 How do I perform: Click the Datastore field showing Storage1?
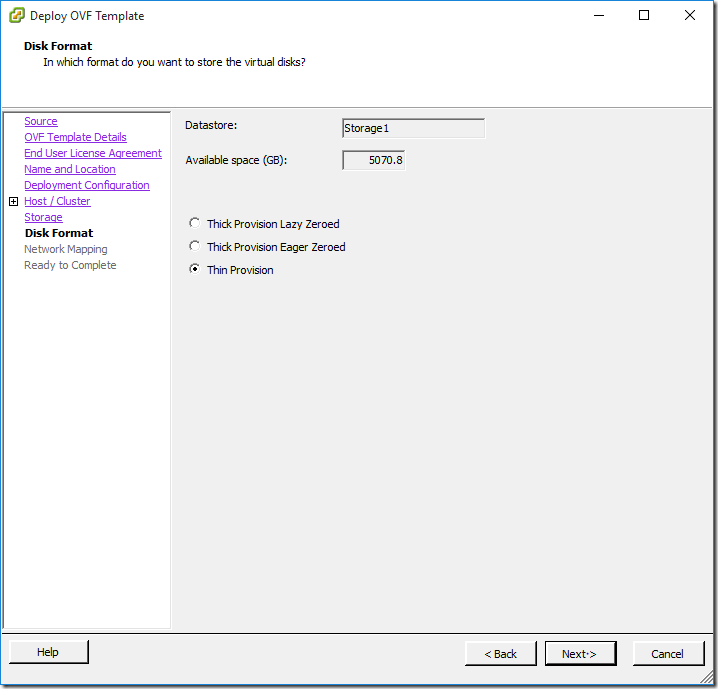[x=413, y=128]
